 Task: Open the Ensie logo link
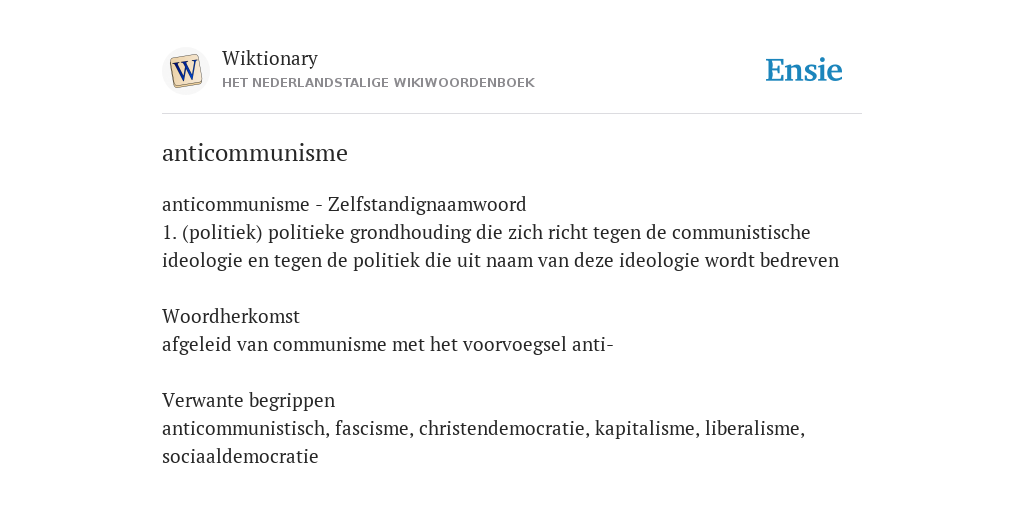coord(804,70)
